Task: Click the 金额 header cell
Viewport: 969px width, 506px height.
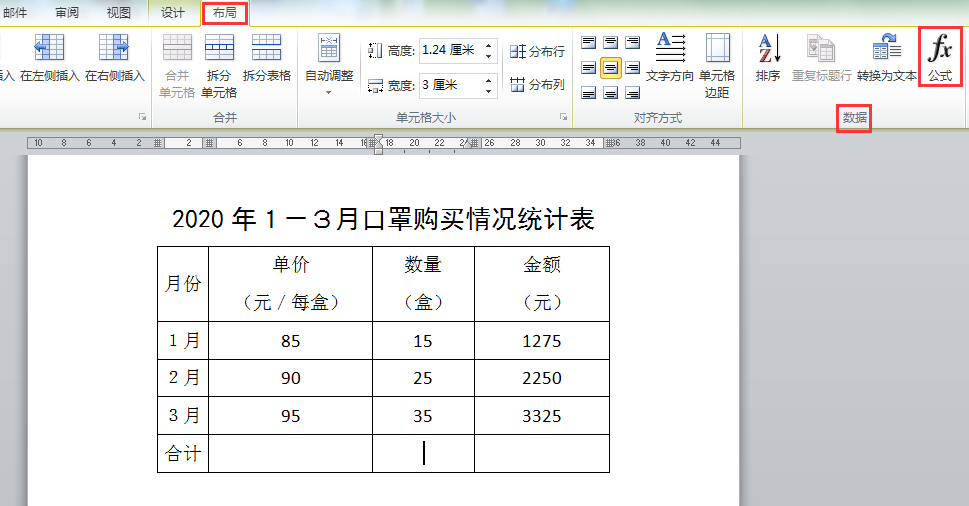Action: pyautogui.click(x=542, y=284)
